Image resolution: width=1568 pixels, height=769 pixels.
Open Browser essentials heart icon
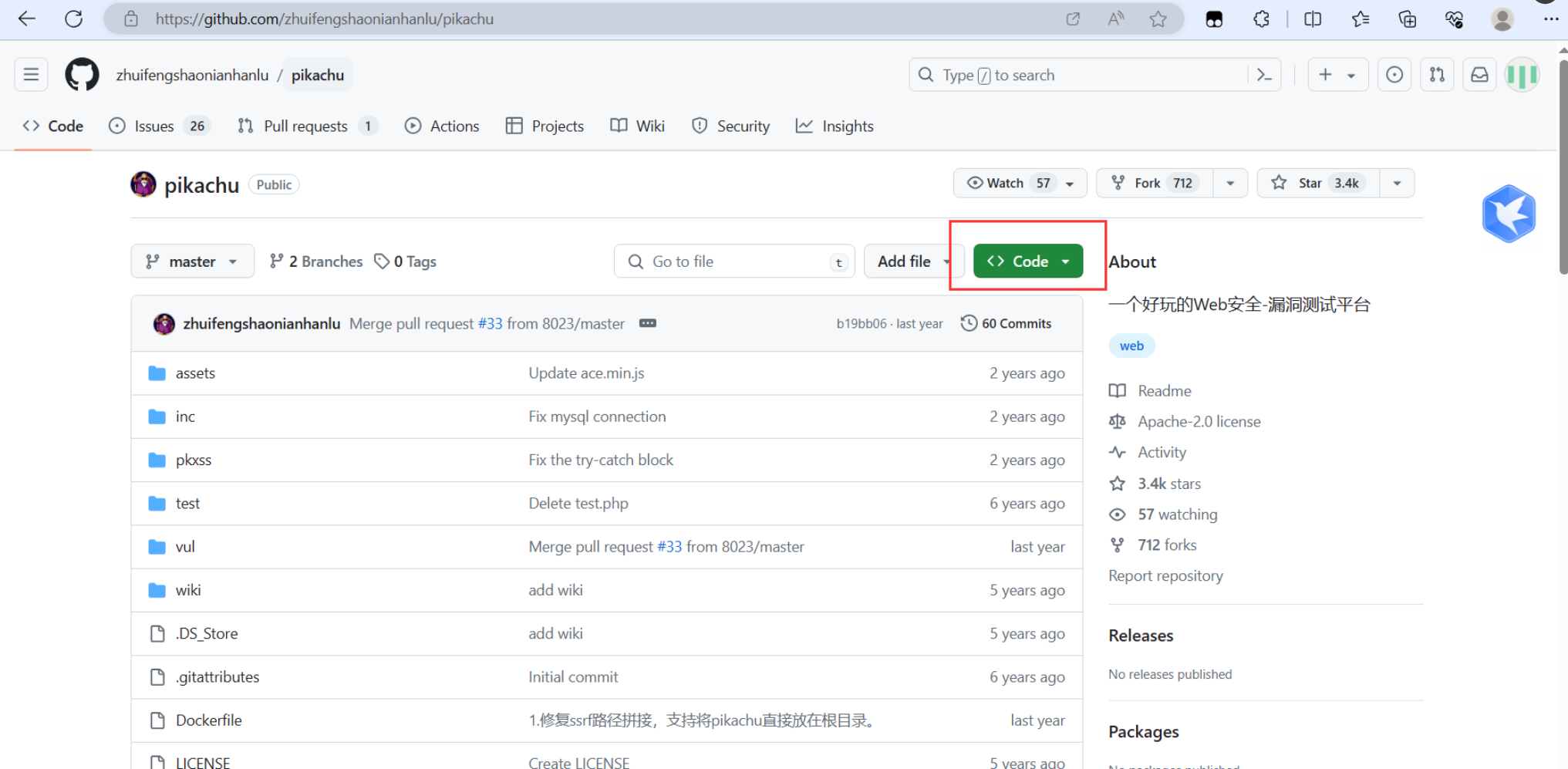coord(1455,19)
